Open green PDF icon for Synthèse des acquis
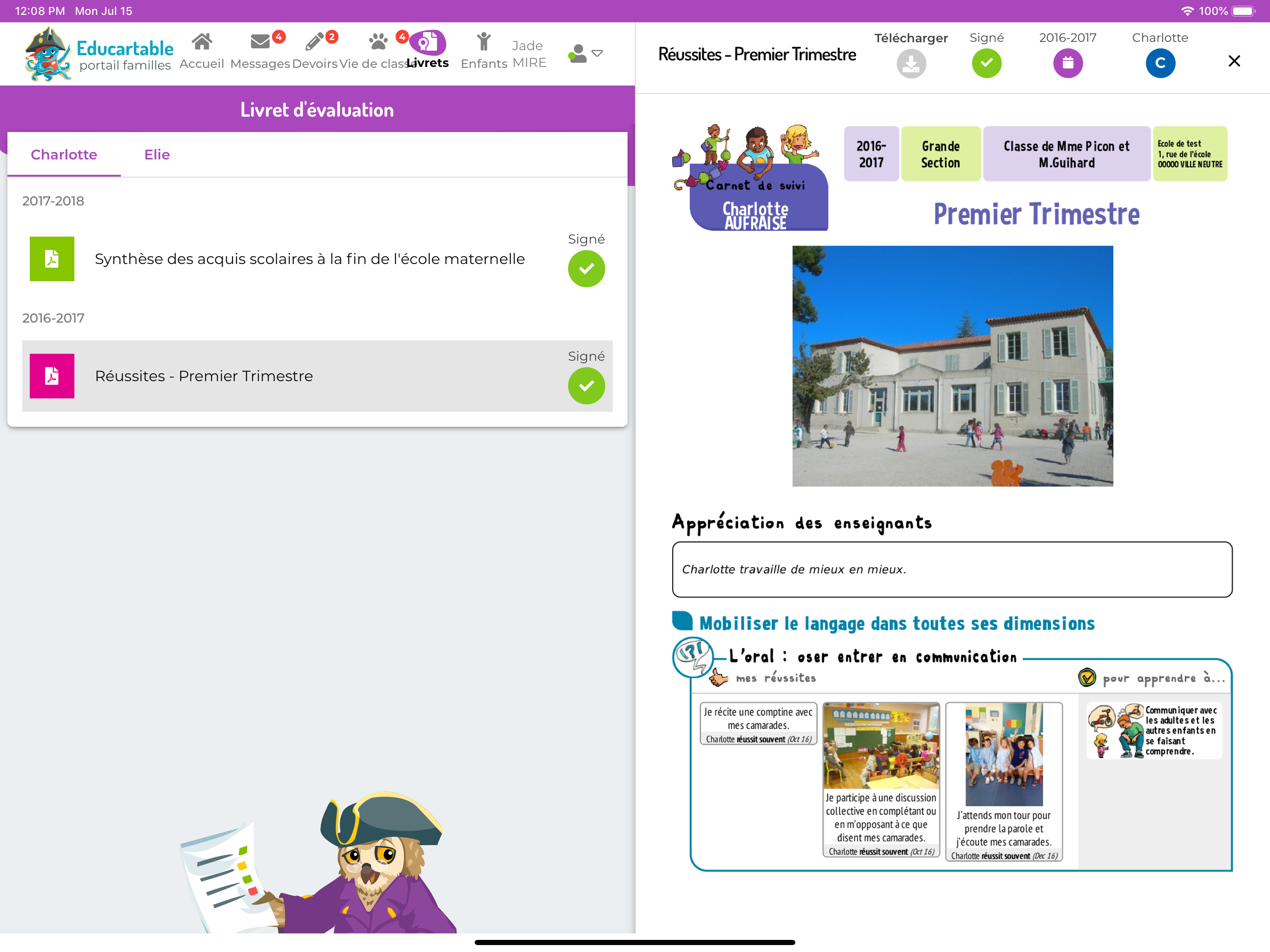 tap(52, 258)
